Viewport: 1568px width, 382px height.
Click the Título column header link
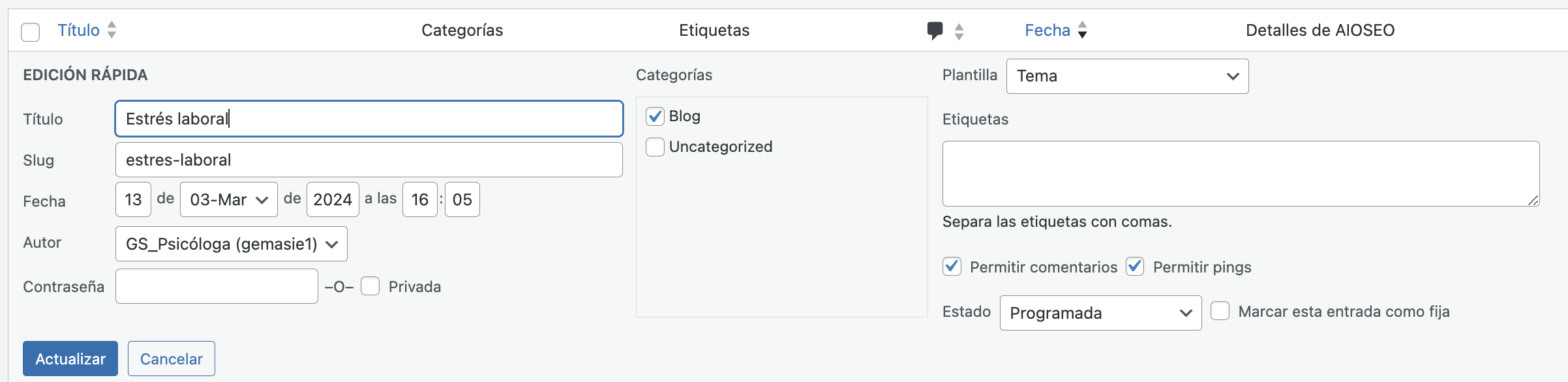pyautogui.click(x=79, y=30)
